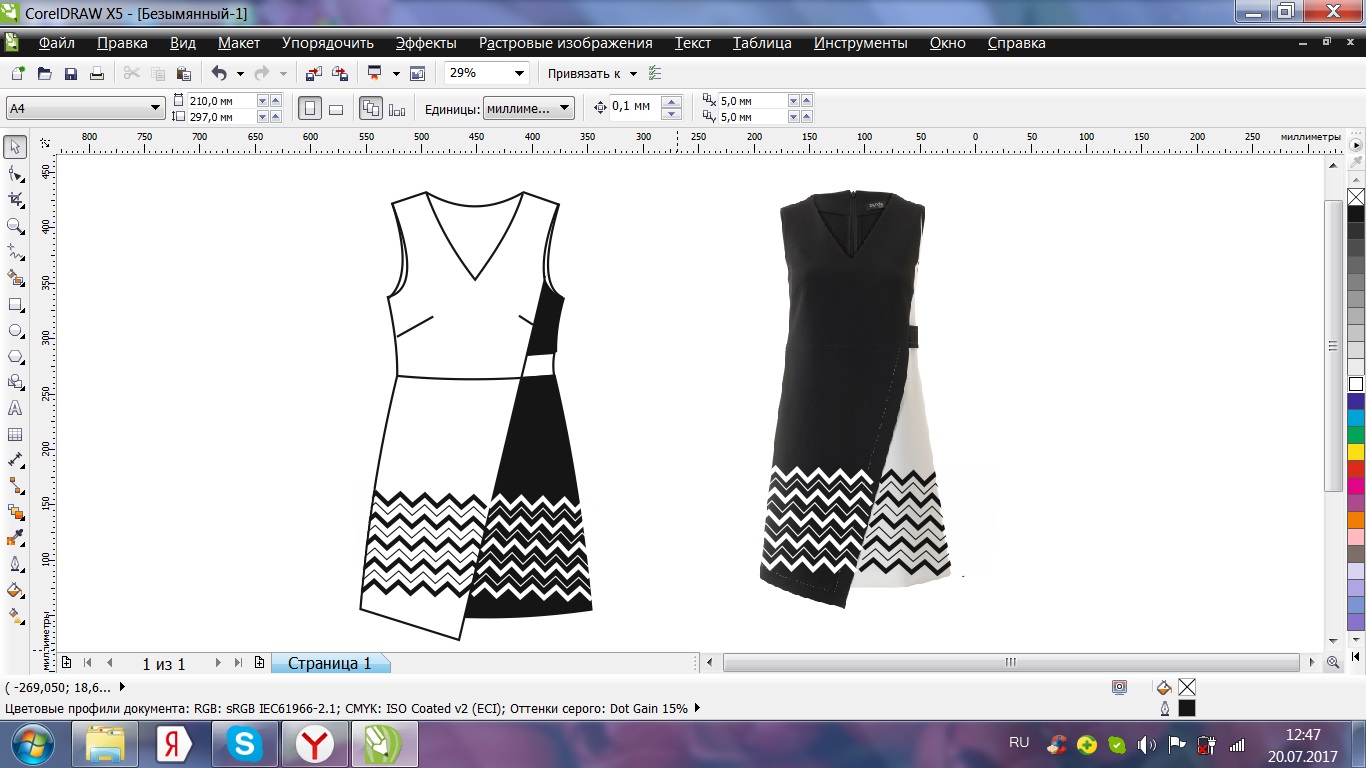Choose the Ellipse tool

pos(15,331)
